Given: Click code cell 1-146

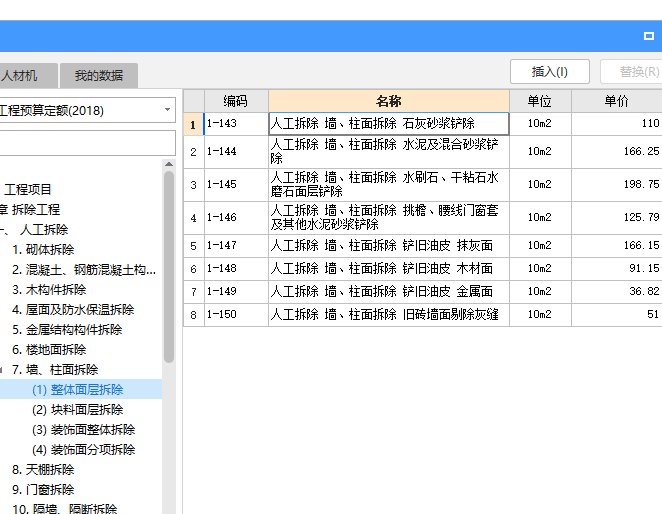Looking at the screenshot, I should click(236, 218).
